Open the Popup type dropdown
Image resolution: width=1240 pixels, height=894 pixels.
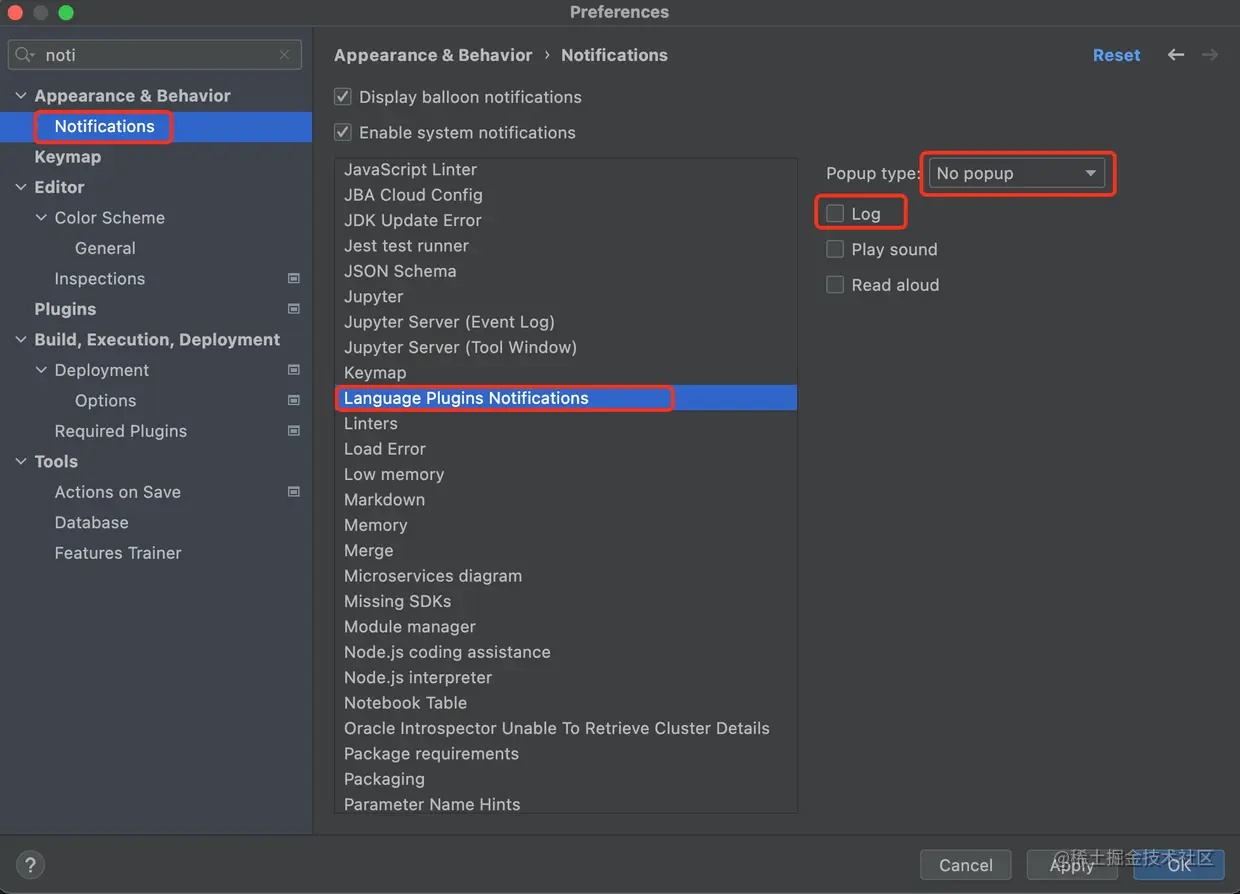tap(1017, 173)
